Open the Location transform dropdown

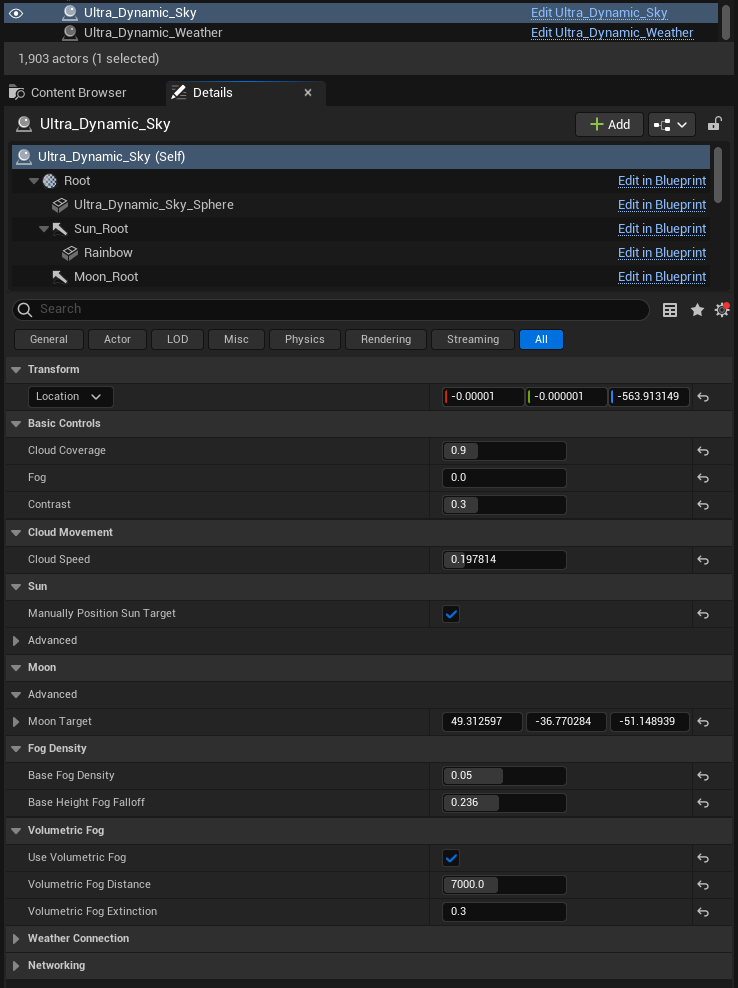tap(71, 397)
